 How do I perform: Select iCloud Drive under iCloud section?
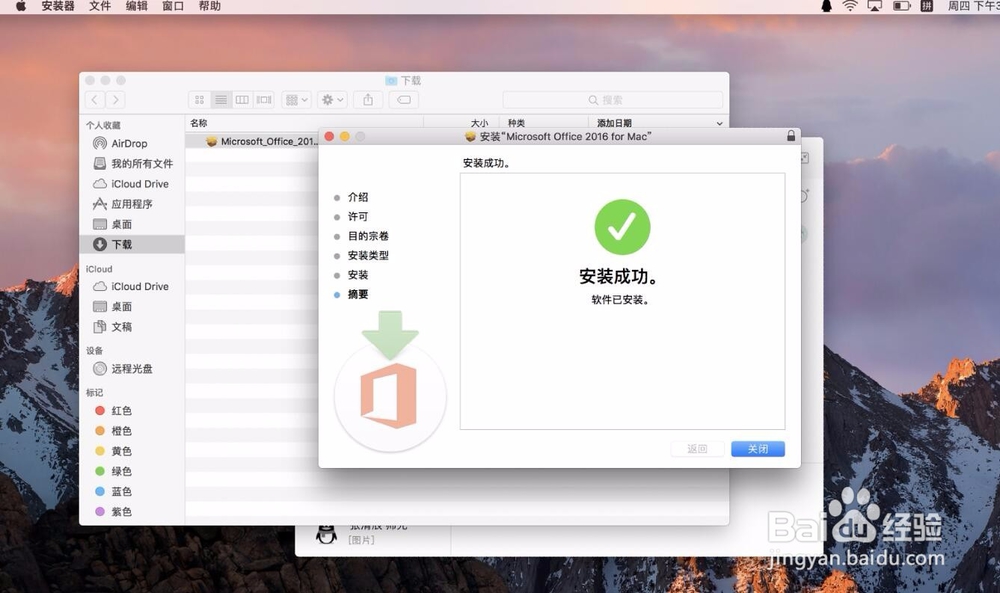pos(132,286)
